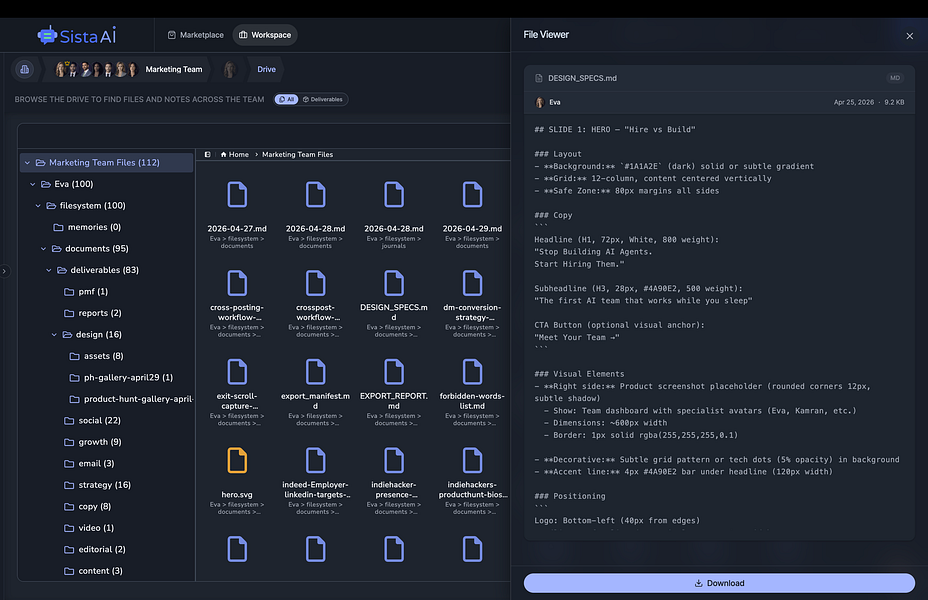
Task: Open the indiehacker-presence file icon
Action: pos(394,460)
